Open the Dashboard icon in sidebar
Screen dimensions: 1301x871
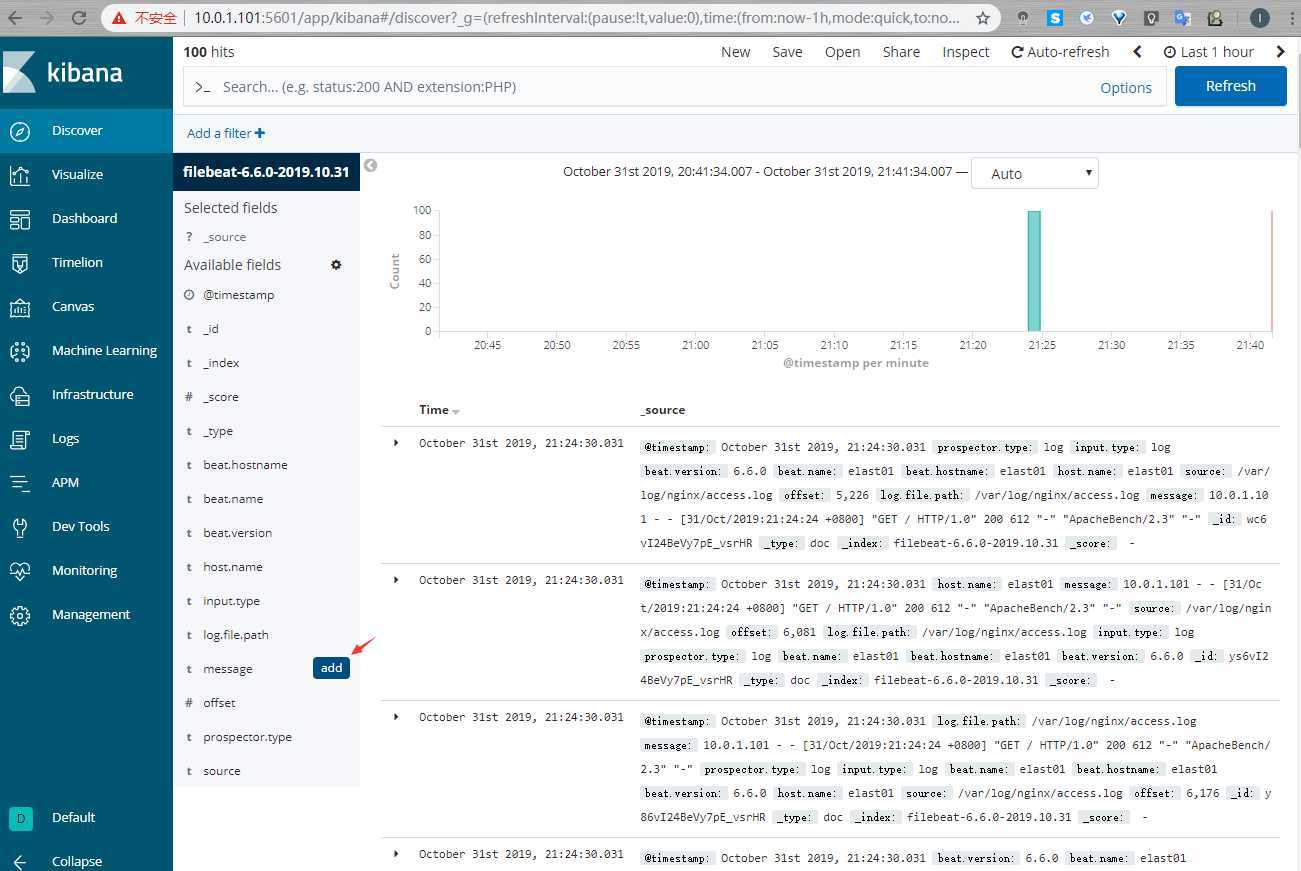pos(20,219)
